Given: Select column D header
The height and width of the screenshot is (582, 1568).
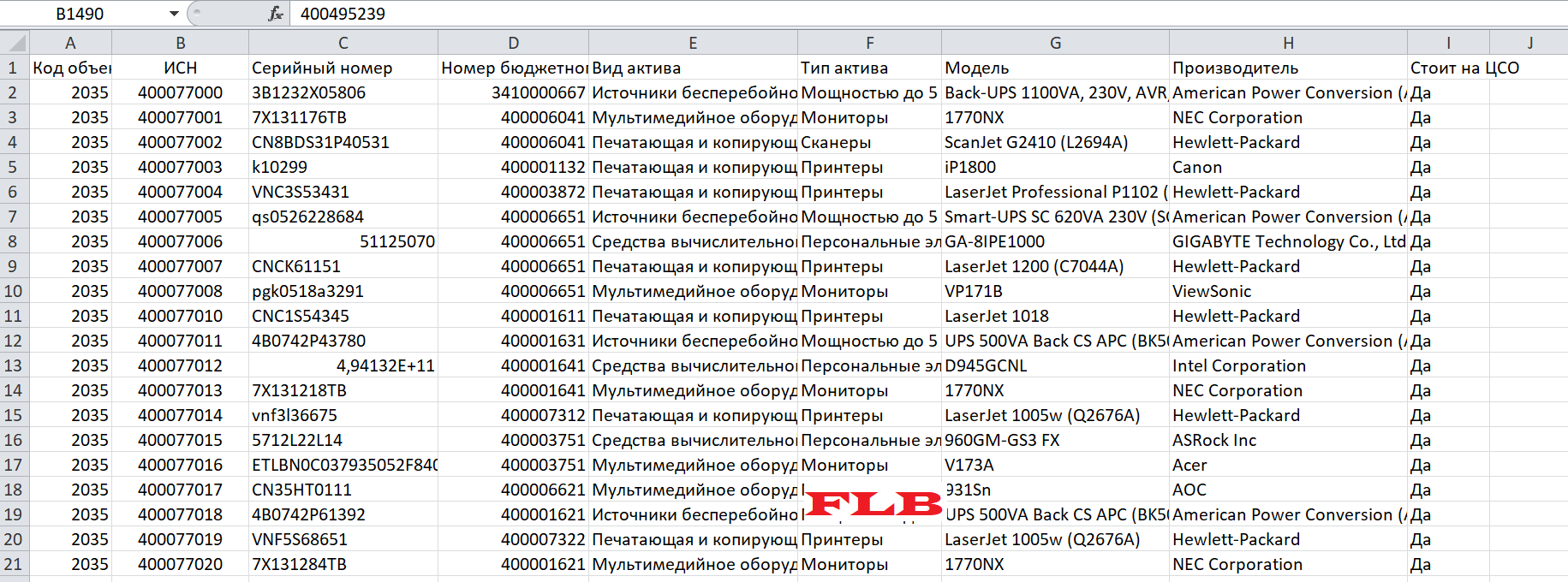Looking at the screenshot, I should pos(513,43).
